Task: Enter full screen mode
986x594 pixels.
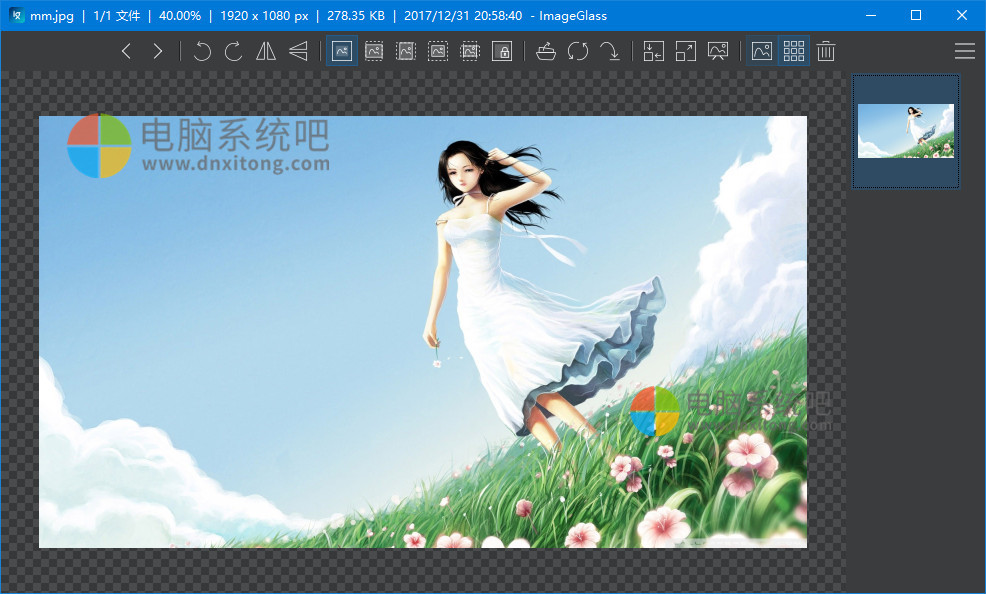Action: click(685, 50)
